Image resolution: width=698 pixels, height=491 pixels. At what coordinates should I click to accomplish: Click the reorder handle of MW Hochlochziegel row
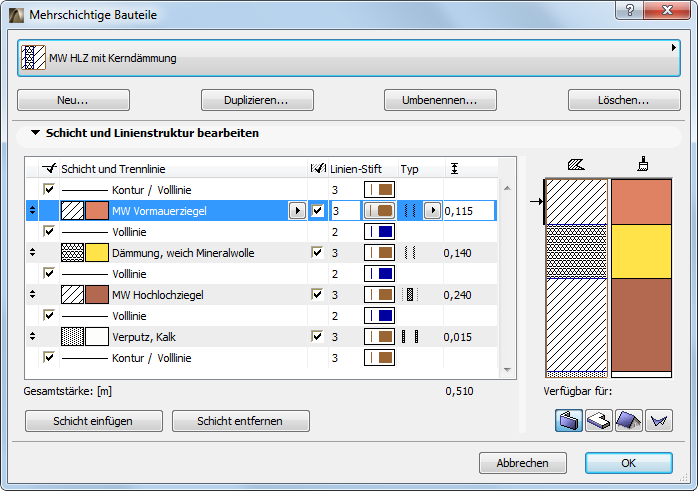point(32,294)
